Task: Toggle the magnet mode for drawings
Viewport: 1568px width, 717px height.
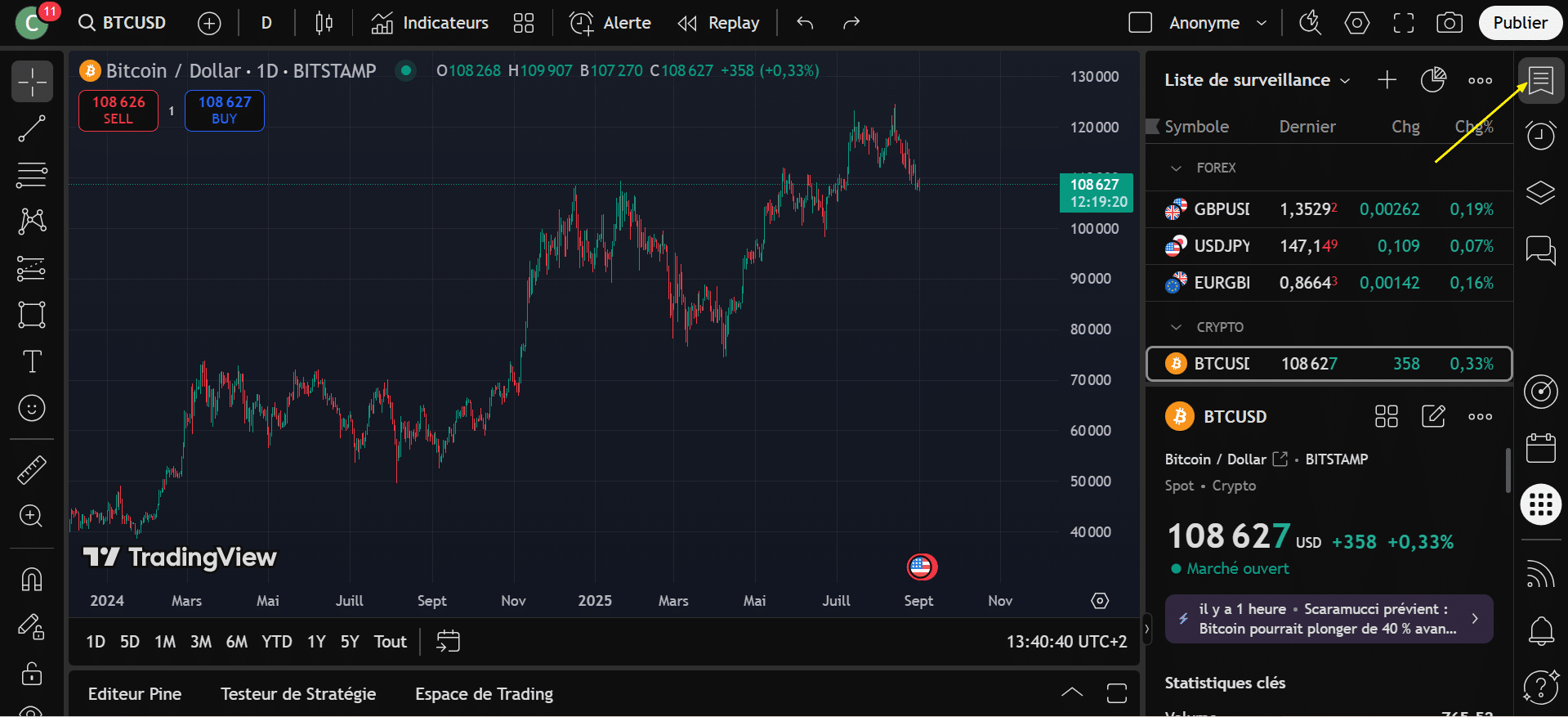Action: point(32,579)
